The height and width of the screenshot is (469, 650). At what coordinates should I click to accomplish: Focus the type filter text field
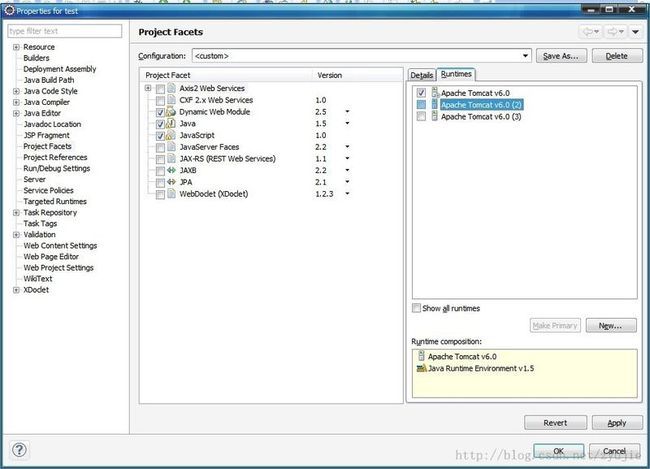65,31
